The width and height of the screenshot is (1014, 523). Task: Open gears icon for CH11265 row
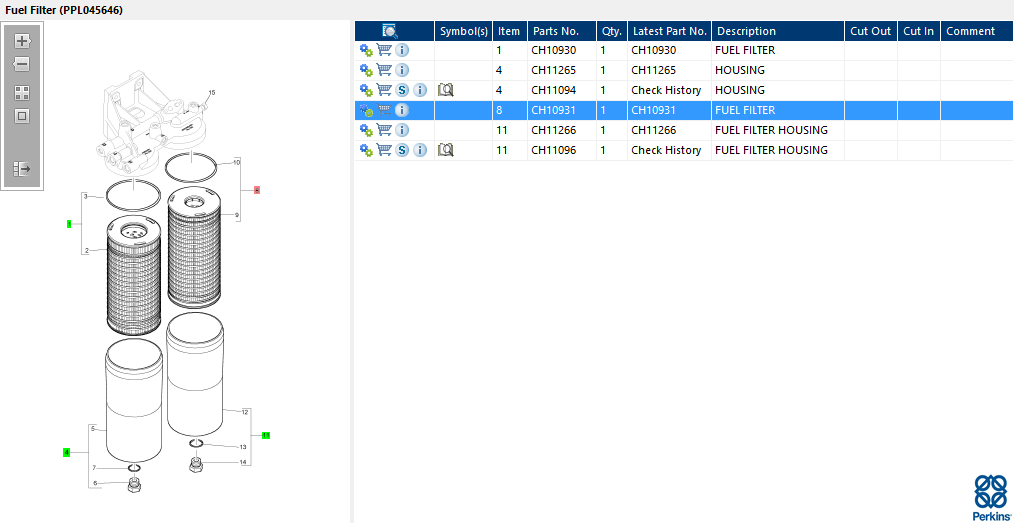(x=366, y=70)
